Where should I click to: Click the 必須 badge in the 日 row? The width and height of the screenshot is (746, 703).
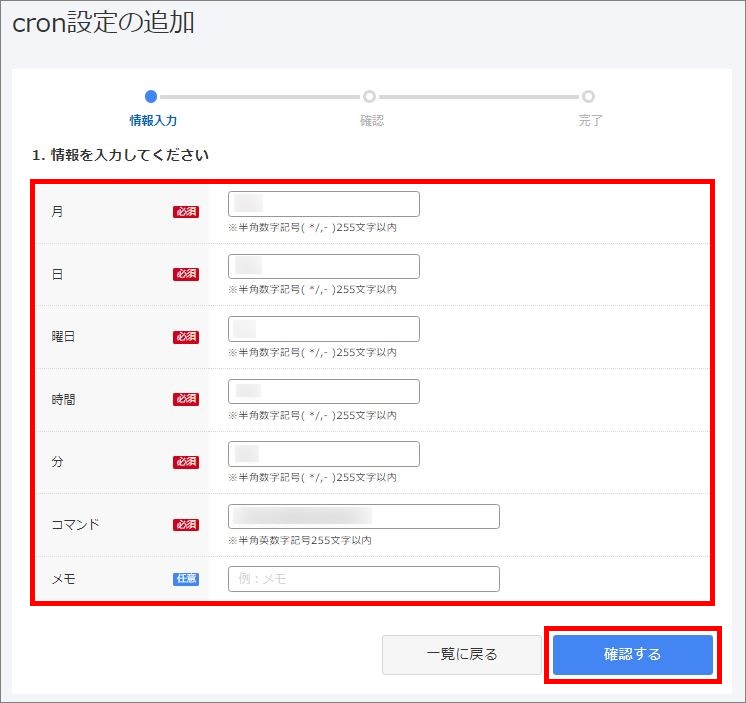[x=186, y=274]
